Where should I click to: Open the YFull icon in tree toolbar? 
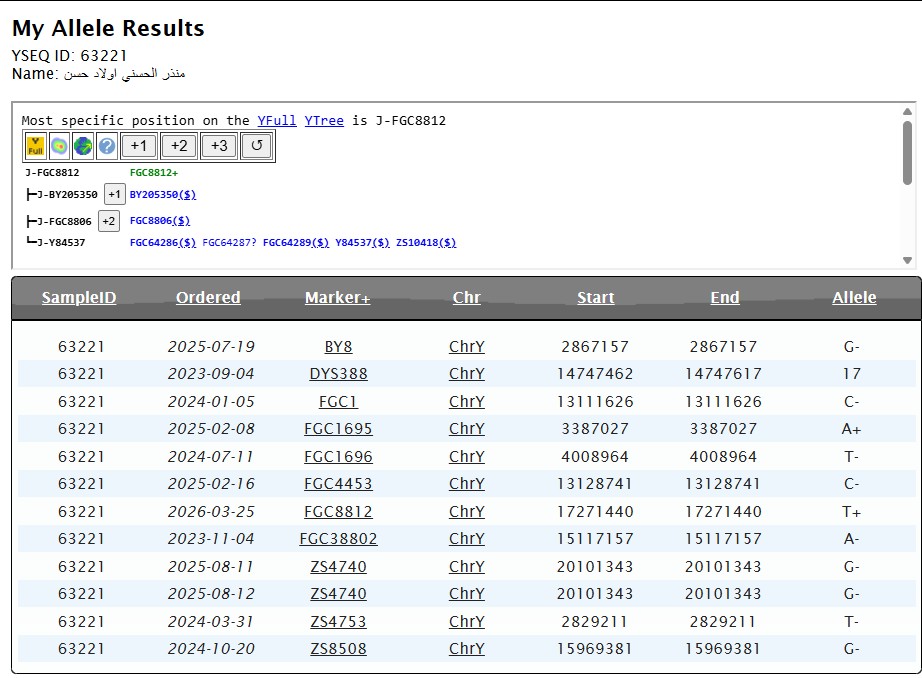click(x=35, y=146)
